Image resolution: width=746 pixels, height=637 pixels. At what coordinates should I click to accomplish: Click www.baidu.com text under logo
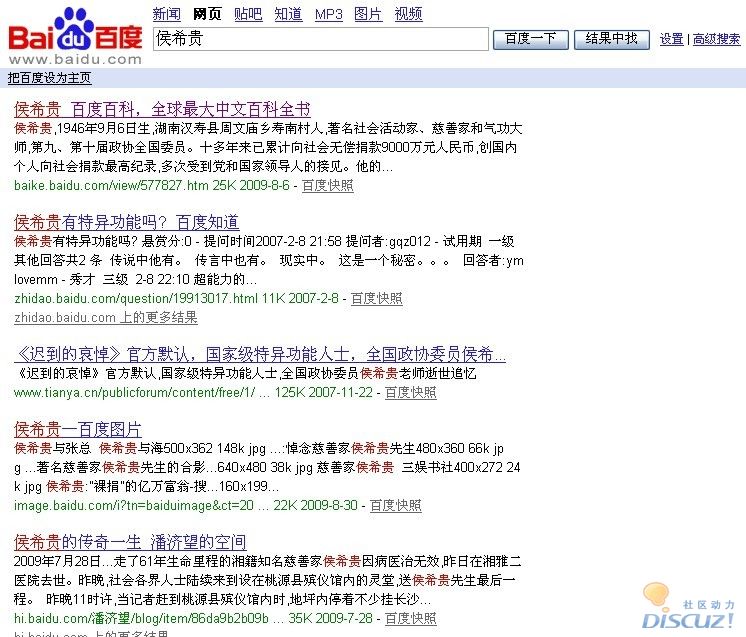(x=75, y=59)
